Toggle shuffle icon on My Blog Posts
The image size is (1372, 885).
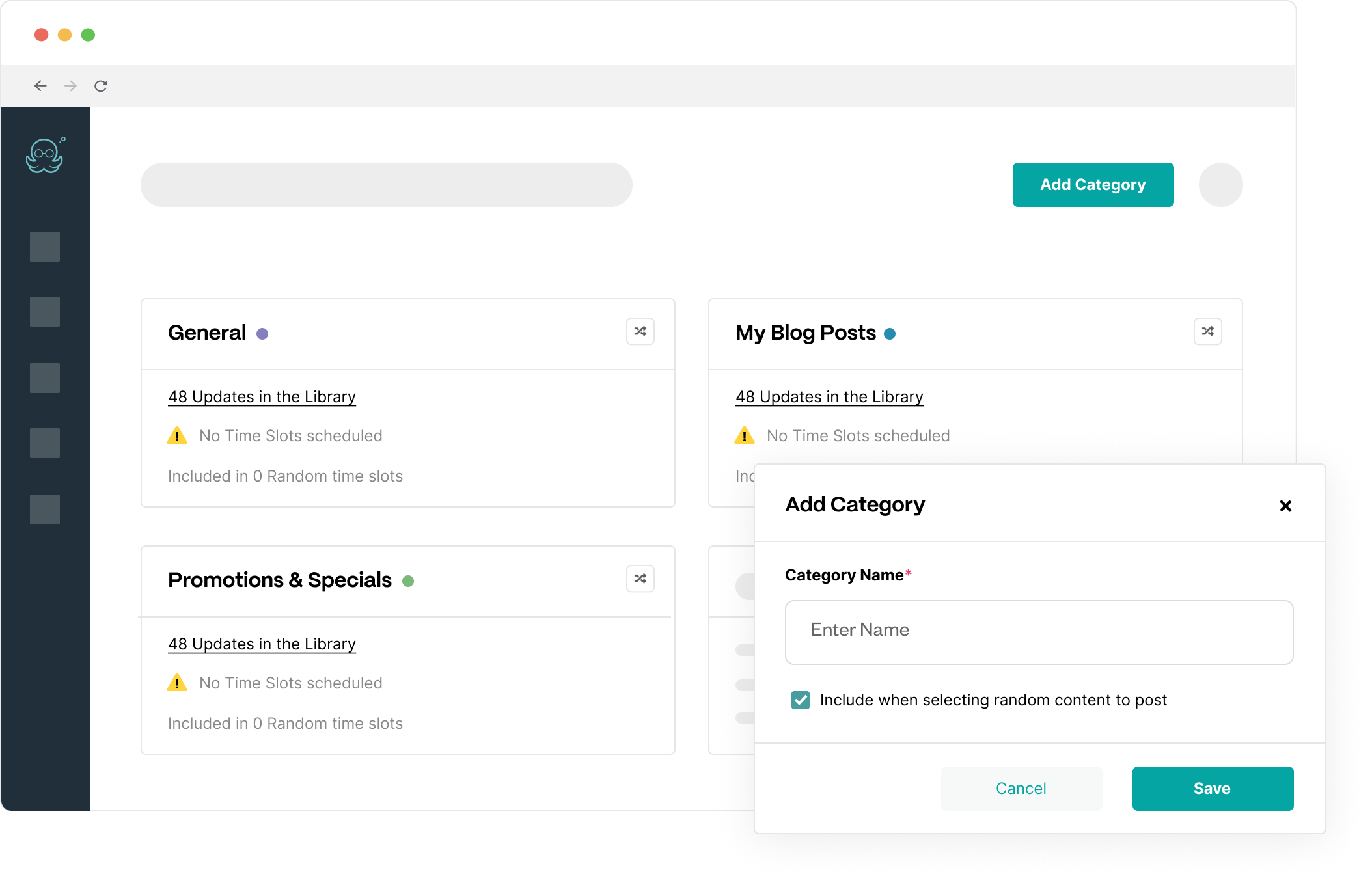(x=1207, y=331)
